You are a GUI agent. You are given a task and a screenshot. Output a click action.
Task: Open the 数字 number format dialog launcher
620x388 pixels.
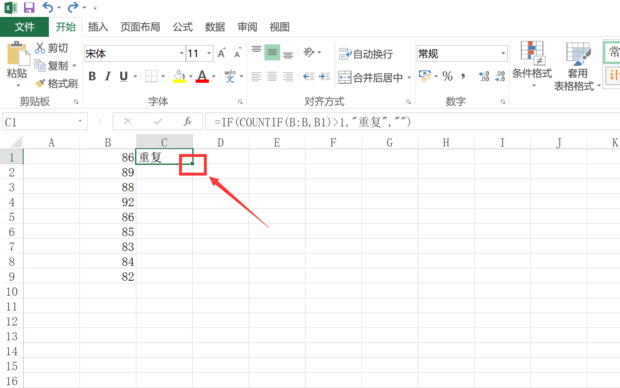point(503,102)
